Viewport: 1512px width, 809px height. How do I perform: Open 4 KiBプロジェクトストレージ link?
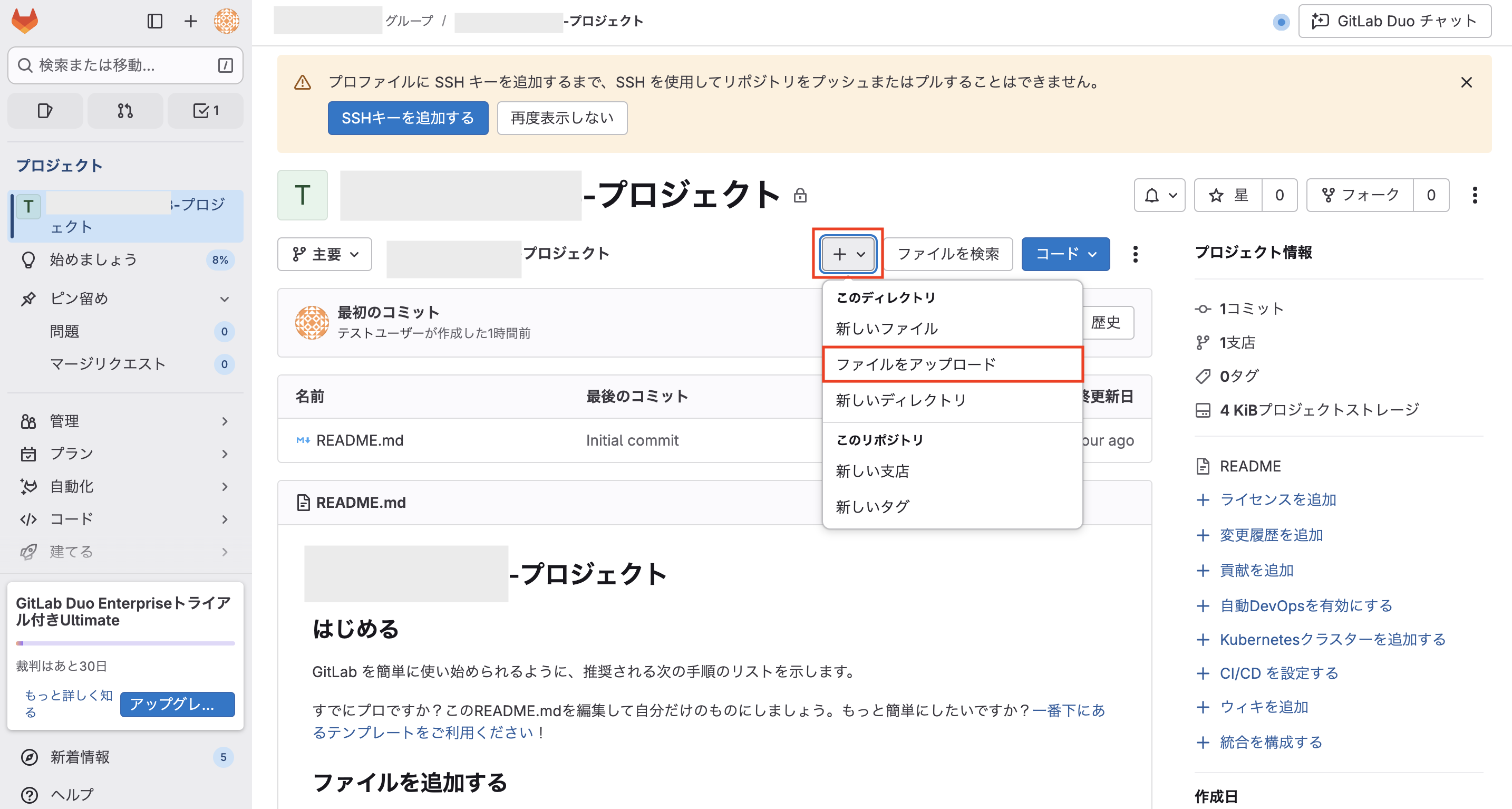[x=1307, y=410]
